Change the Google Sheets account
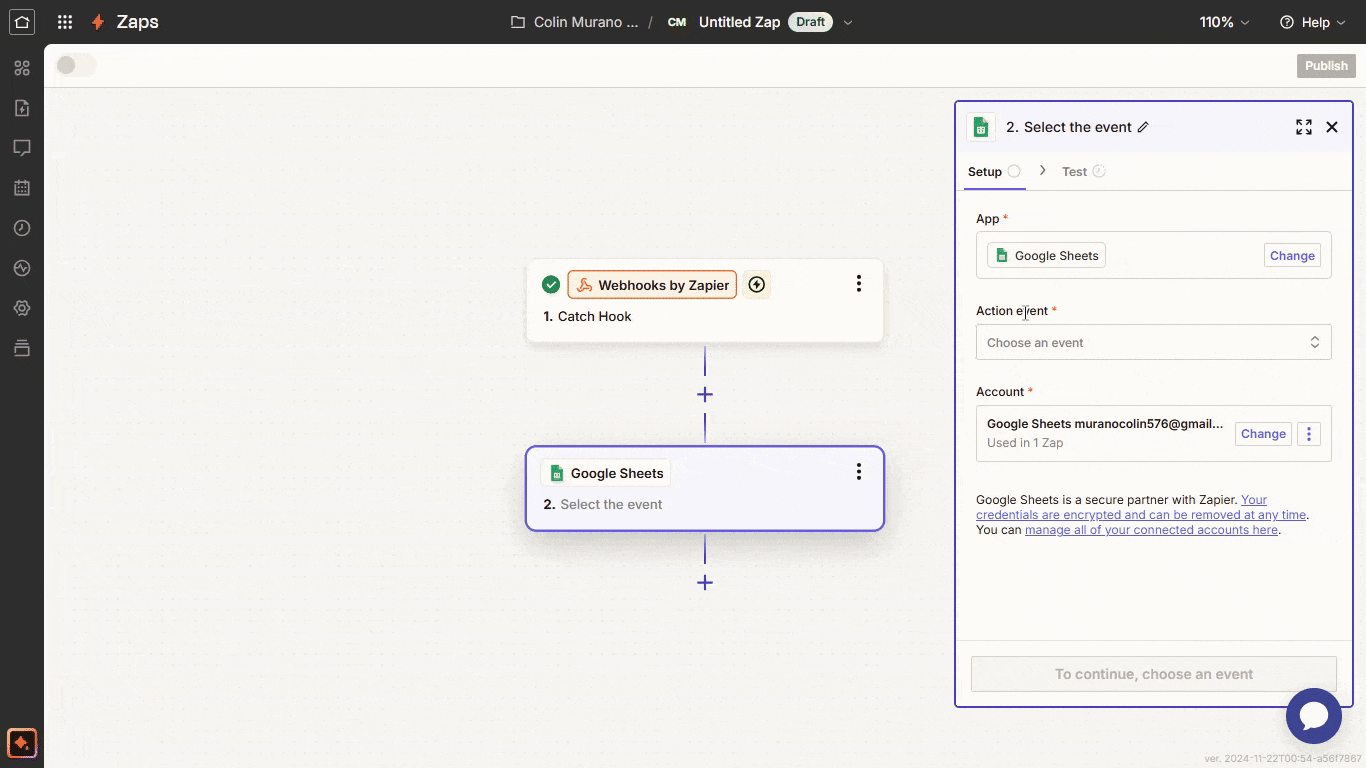 tap(1263, 434)
